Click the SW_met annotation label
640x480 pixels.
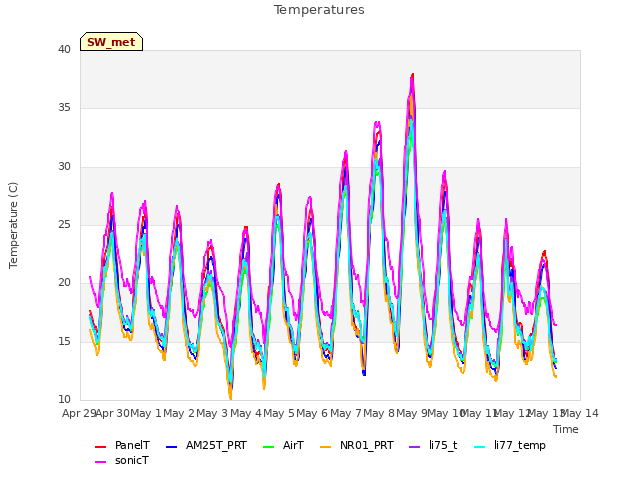coord(111,42)
